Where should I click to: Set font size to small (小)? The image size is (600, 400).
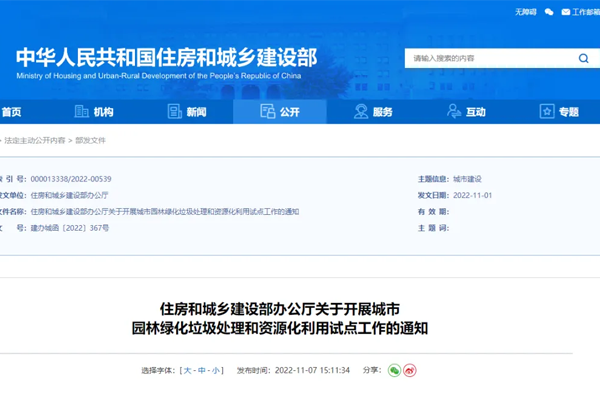(x=217, y=370)
